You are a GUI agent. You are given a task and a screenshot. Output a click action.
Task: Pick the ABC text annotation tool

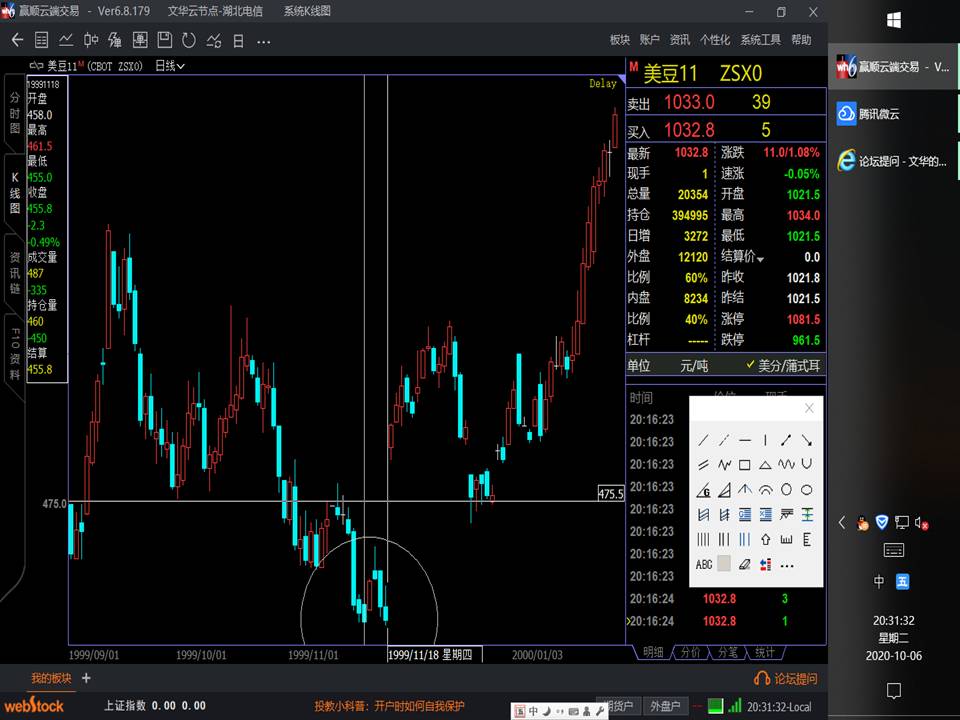pos(704,565)
